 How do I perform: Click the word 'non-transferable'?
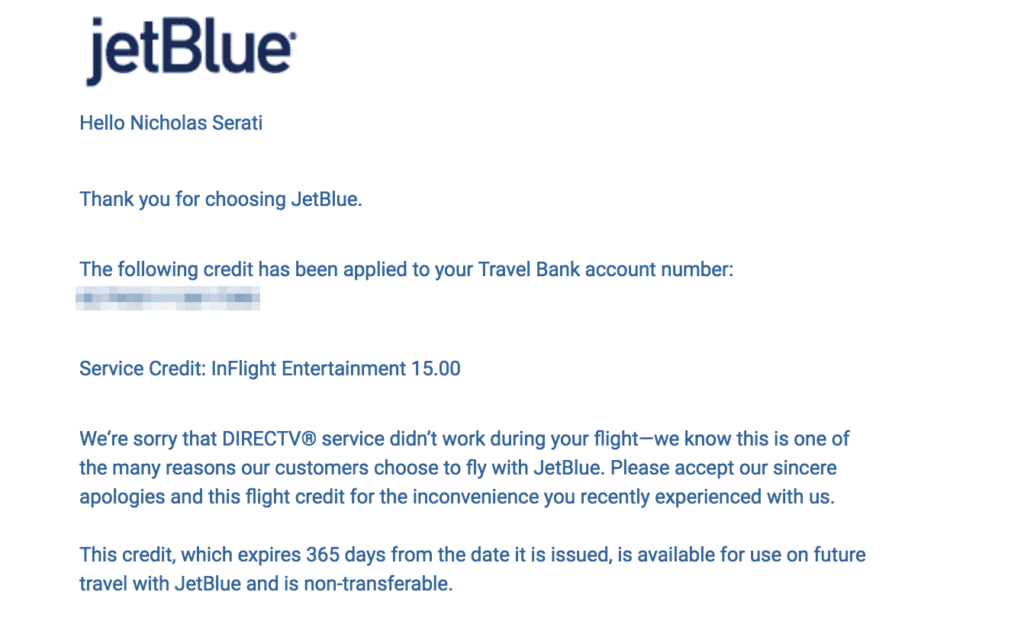[x=377, y=584]
